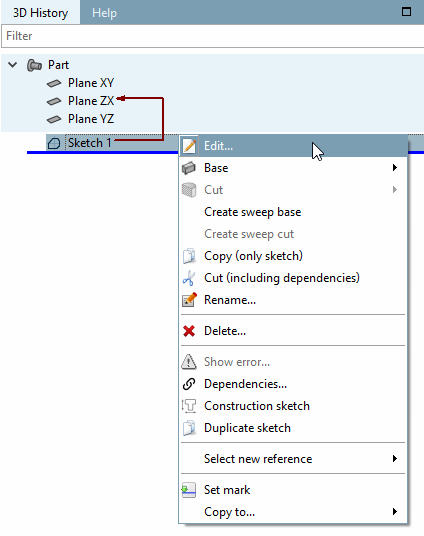Click the Construction sketch icon

[x=189, y=406]
